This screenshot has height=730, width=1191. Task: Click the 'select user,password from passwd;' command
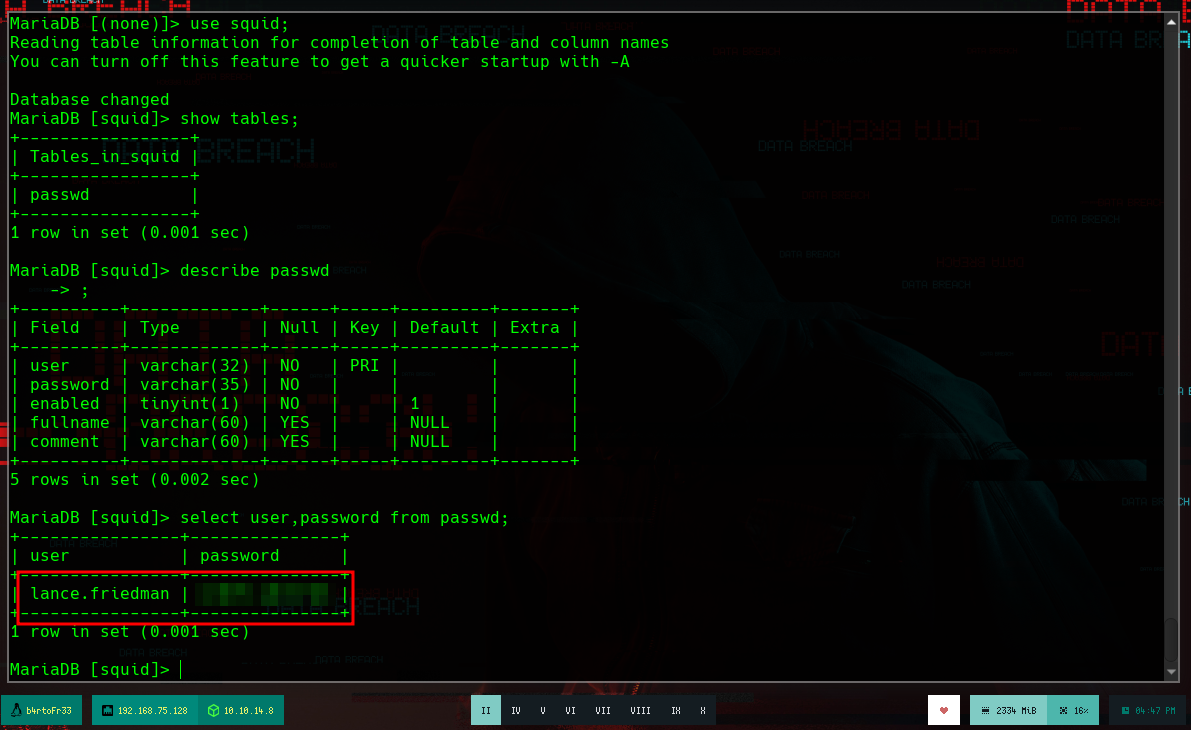[344, 517]
